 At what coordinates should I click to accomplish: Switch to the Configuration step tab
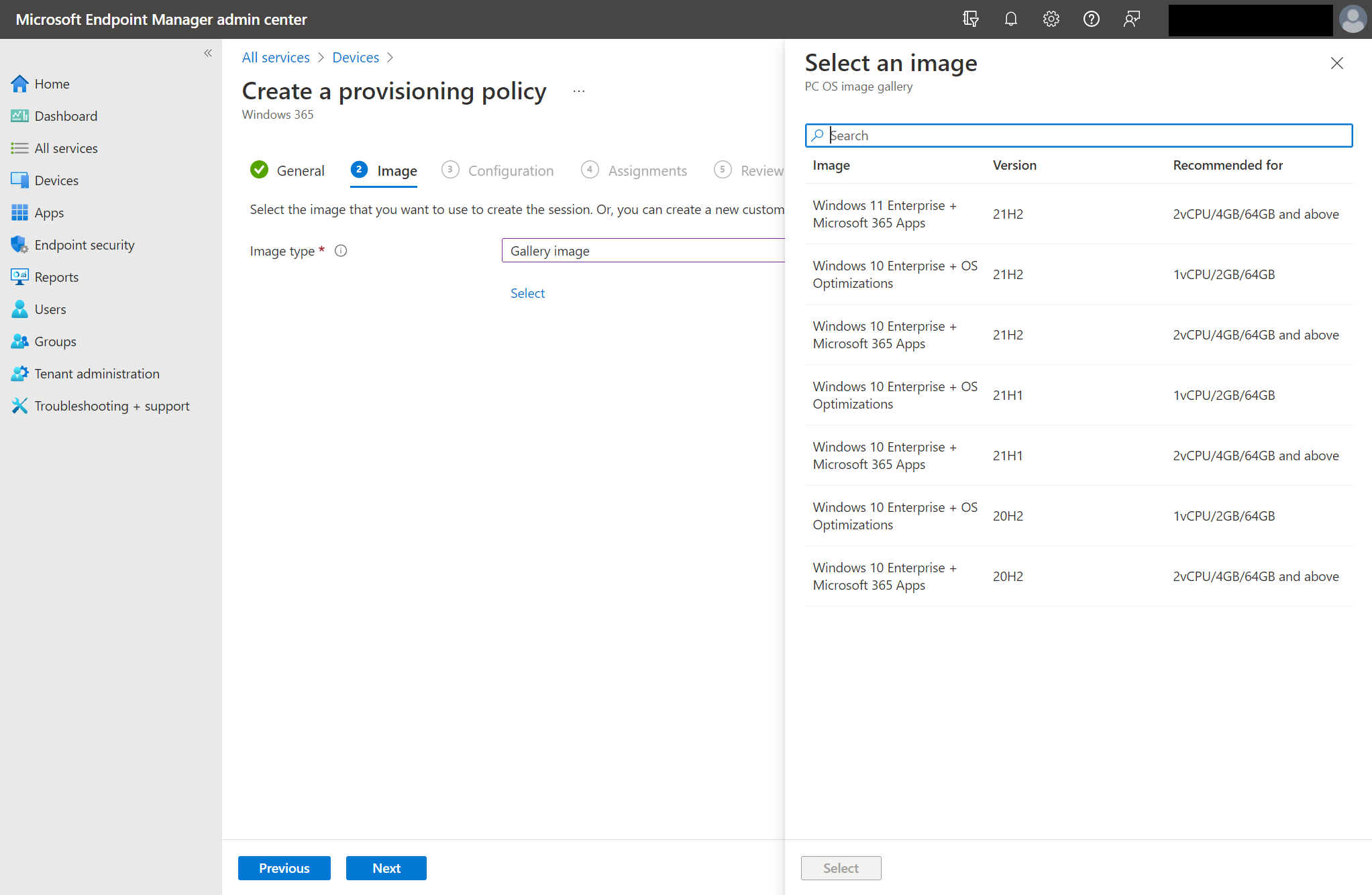coord(498,170)
